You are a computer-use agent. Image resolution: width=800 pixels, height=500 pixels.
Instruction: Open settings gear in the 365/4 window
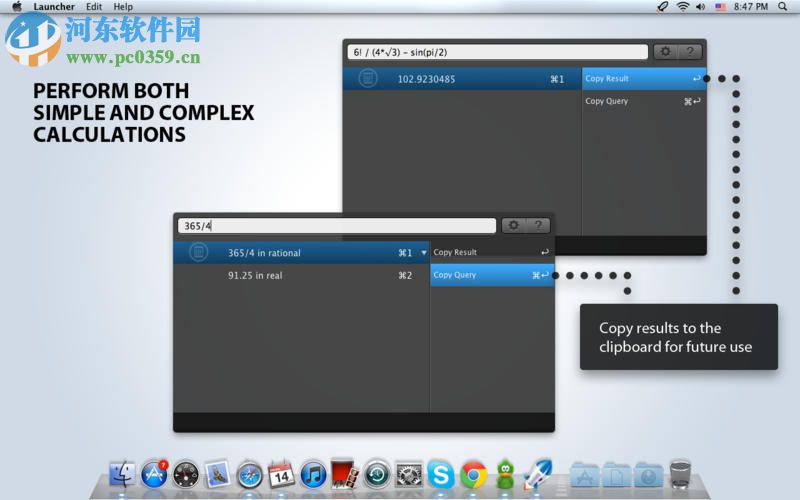pyautogui.click(x=514, y=226)
